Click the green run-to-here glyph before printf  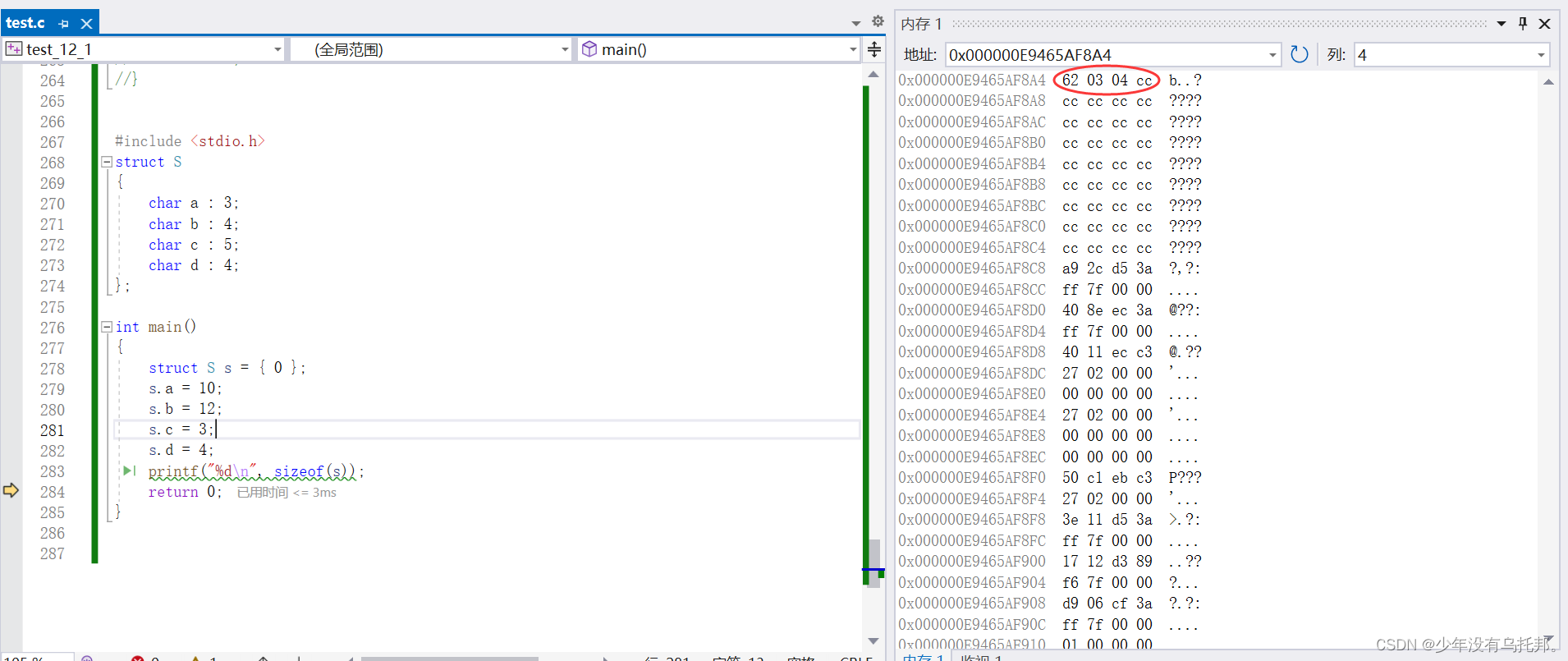coord(129,471)
